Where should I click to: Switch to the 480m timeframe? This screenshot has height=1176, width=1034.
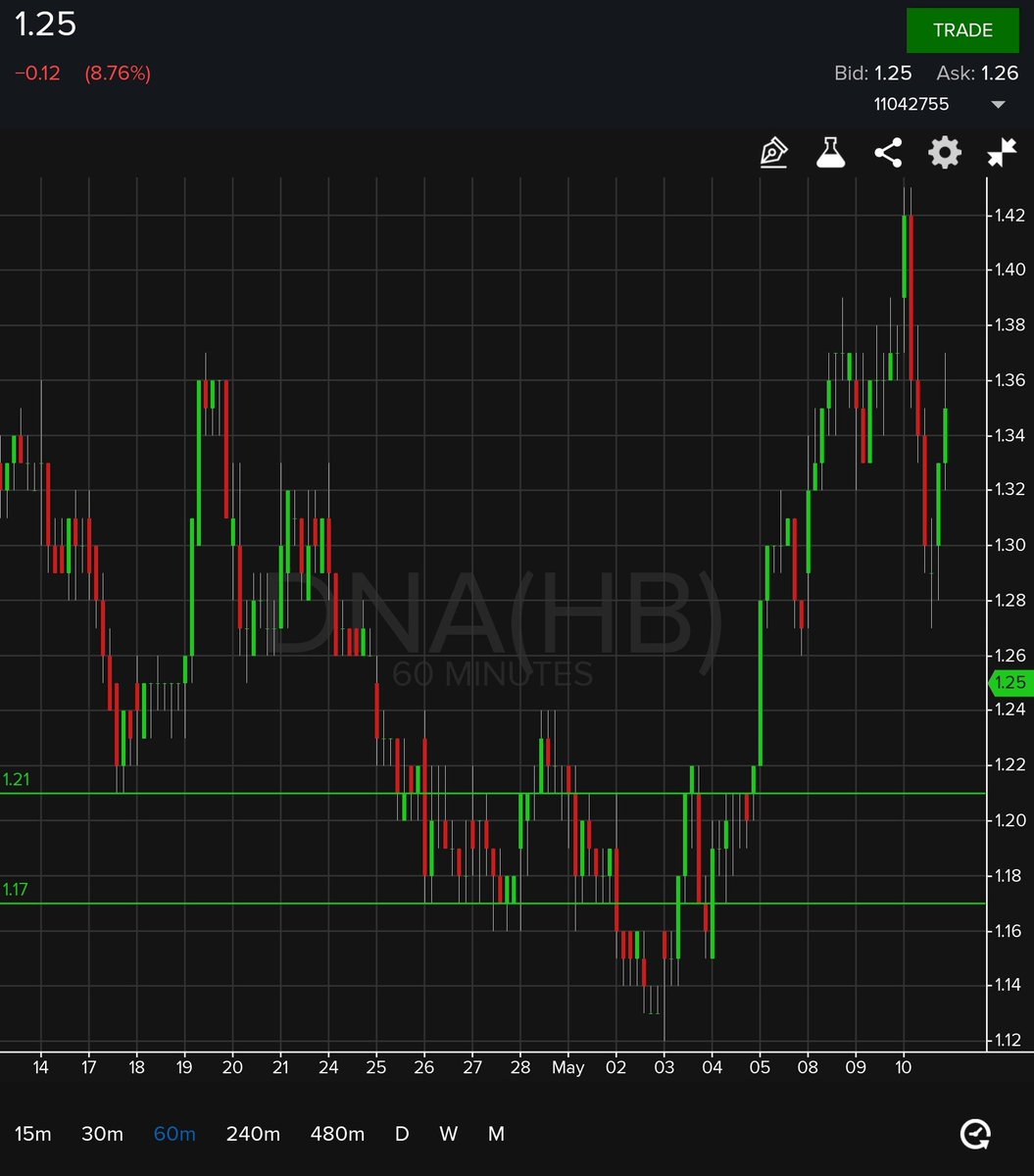(x=337, y=1134)
